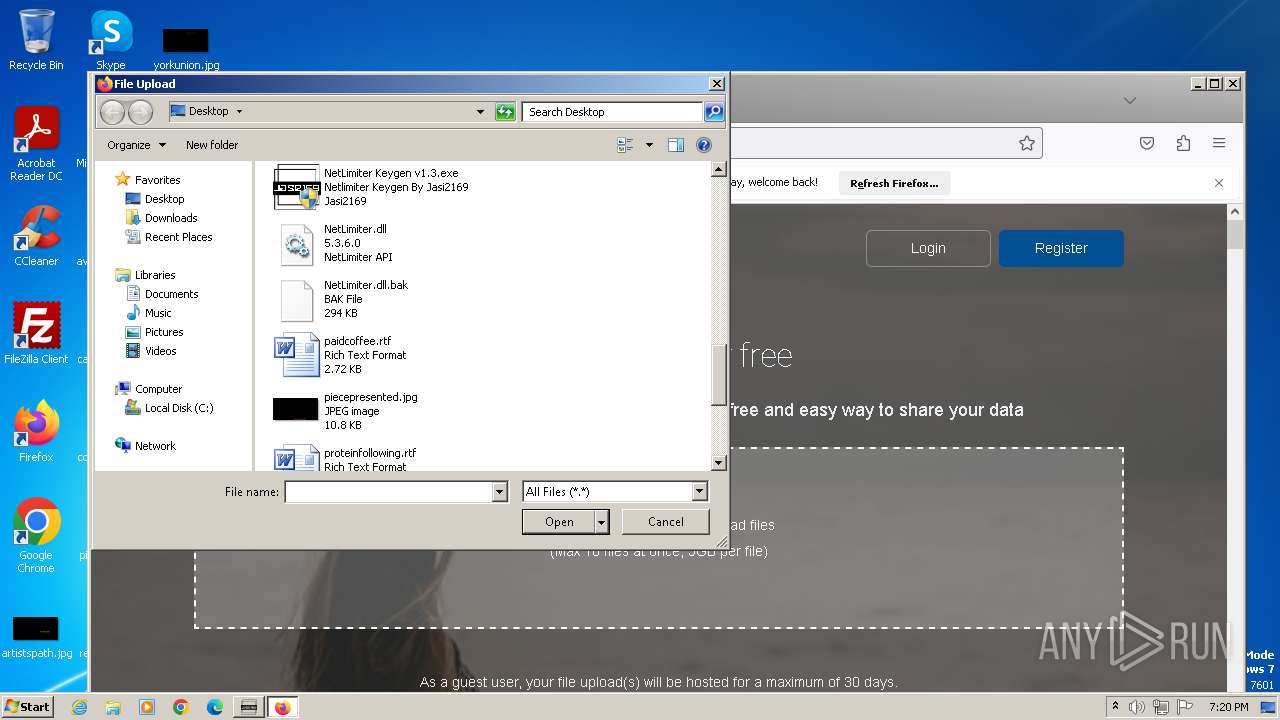The width and height of the screenshot is (1280, 720).
Task: Open the Organize menu
Action: (x=136, y=145)
